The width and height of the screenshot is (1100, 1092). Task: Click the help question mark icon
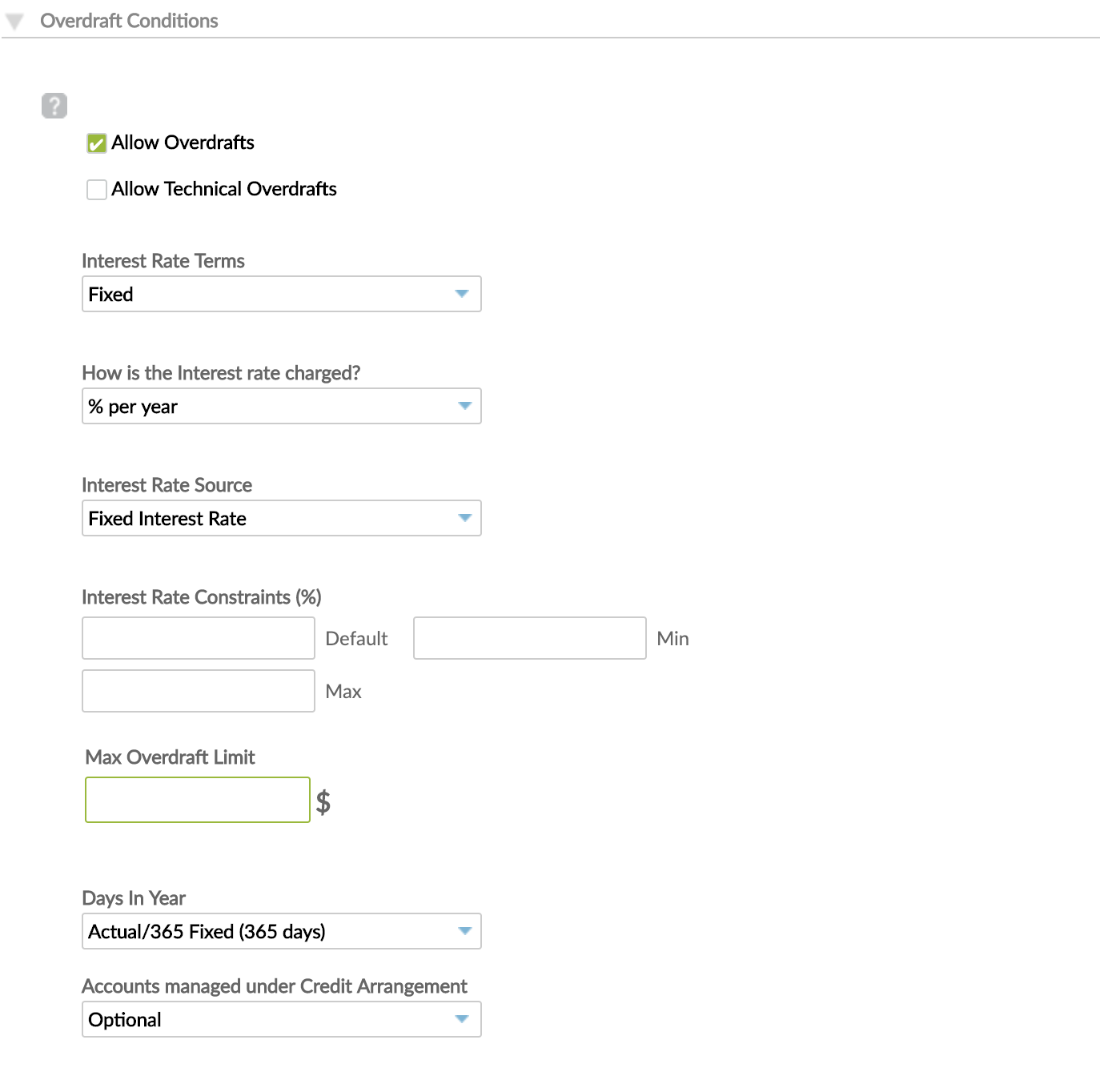point(54,104)
